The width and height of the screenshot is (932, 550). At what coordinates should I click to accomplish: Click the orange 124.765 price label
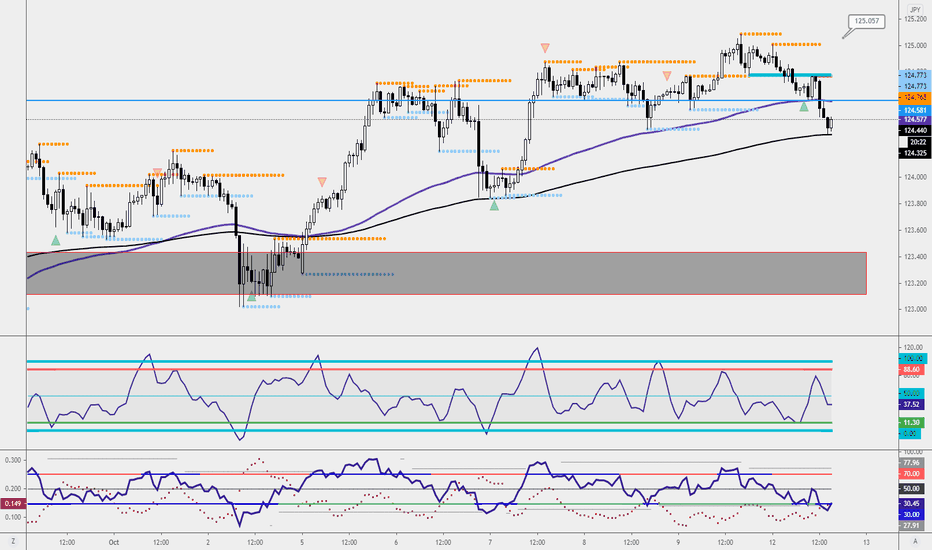pyautogui.click(x=915, y=97)
